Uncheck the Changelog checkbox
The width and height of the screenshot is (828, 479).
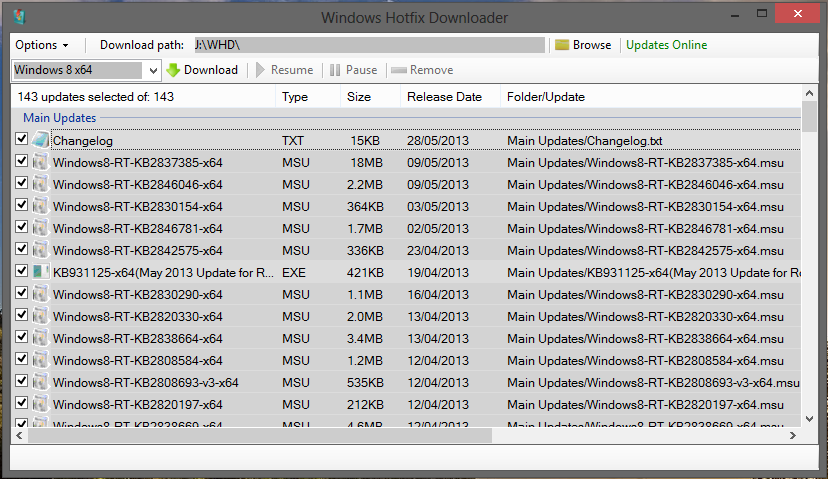coord(22,141)
